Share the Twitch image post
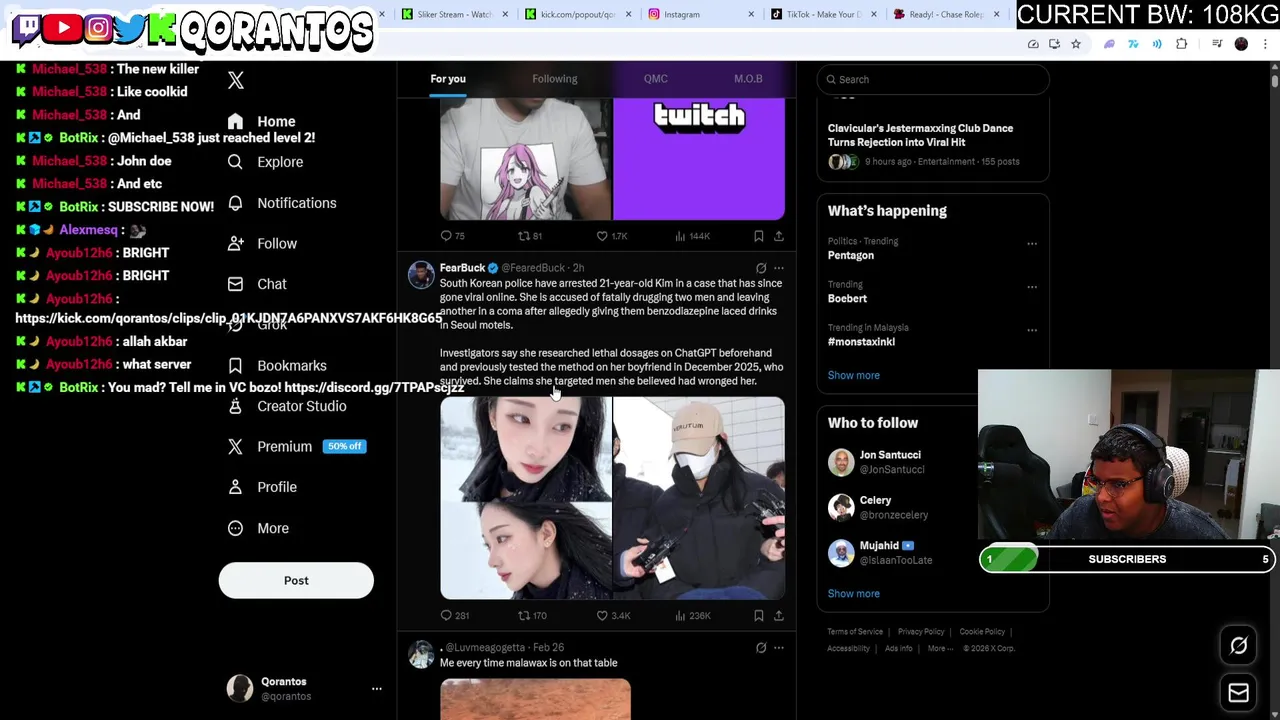The image size is (1280, 720). click(779, 236)
